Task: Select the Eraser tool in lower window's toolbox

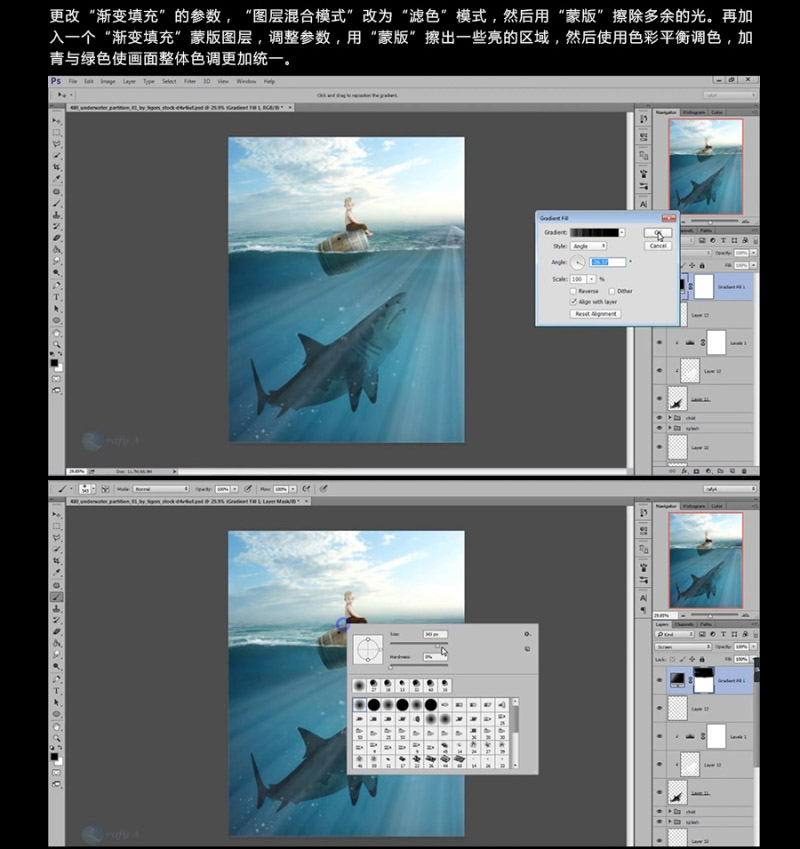Action: tap(57, 631)
